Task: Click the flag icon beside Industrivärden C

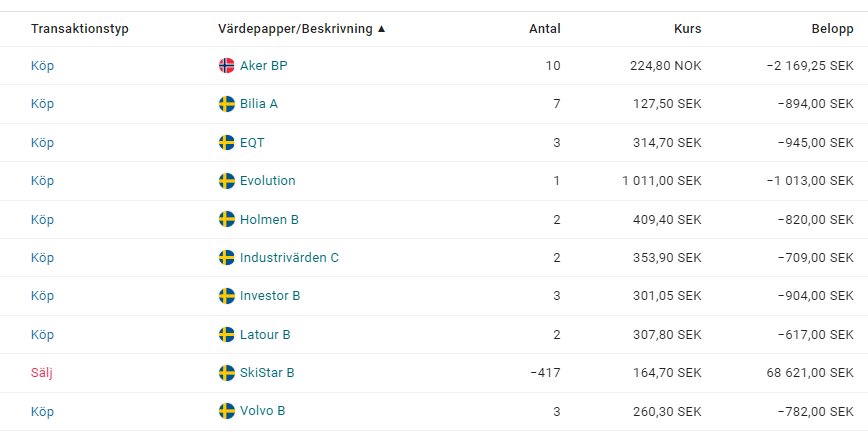Action: click(227, 258)
